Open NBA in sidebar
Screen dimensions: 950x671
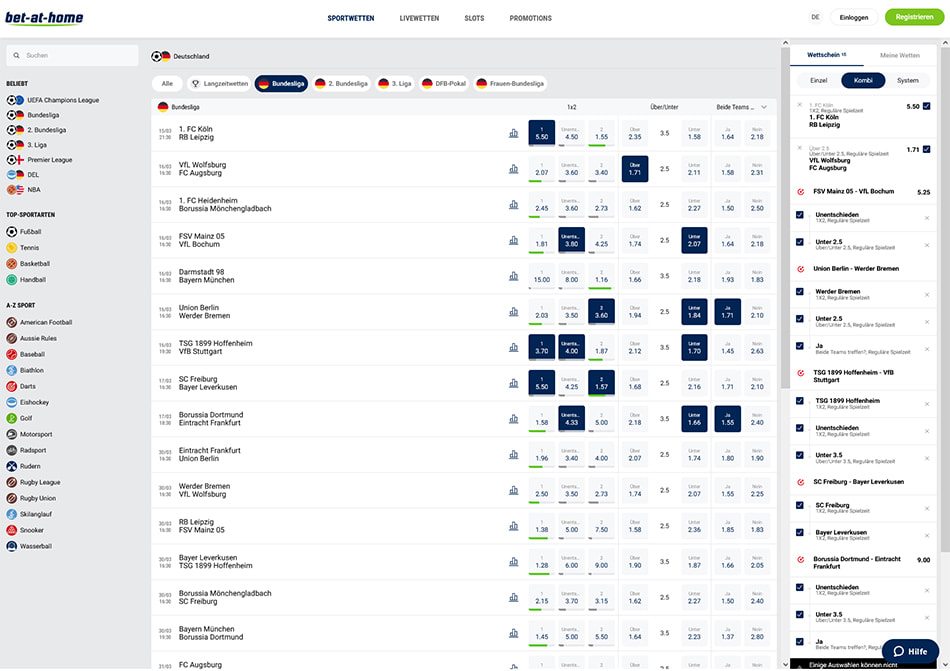pyautogui.click(x=24, y=190)
